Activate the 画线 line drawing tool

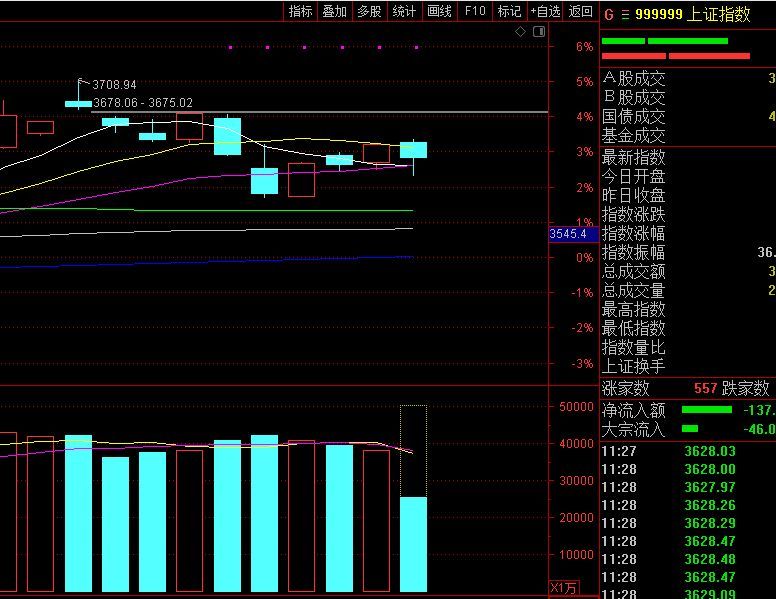(439, 11)
